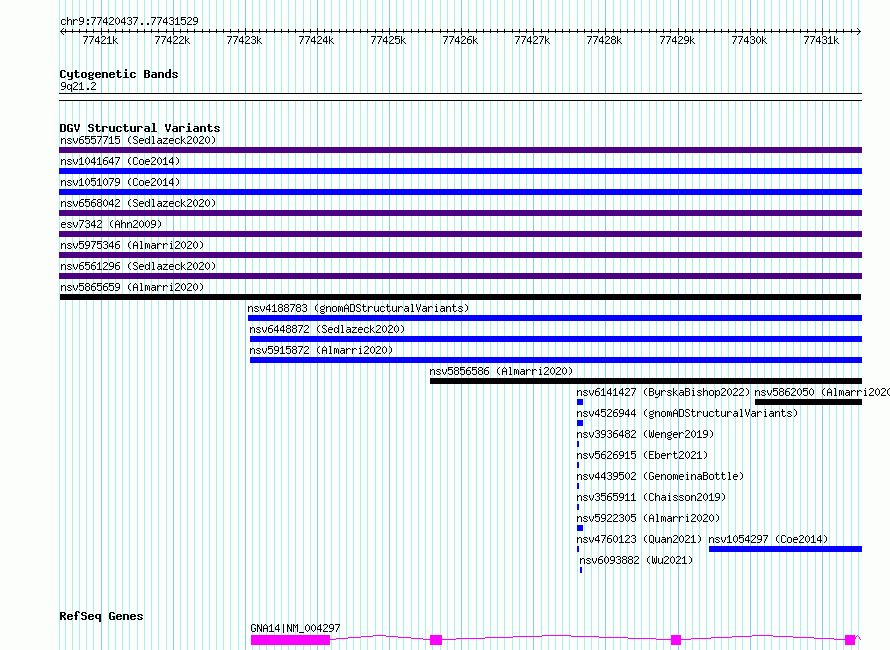This screenshot has width=890, height=650.
Task: Click the nsv5856586 (Almarri2020) black bar
Action: (646, 381)
